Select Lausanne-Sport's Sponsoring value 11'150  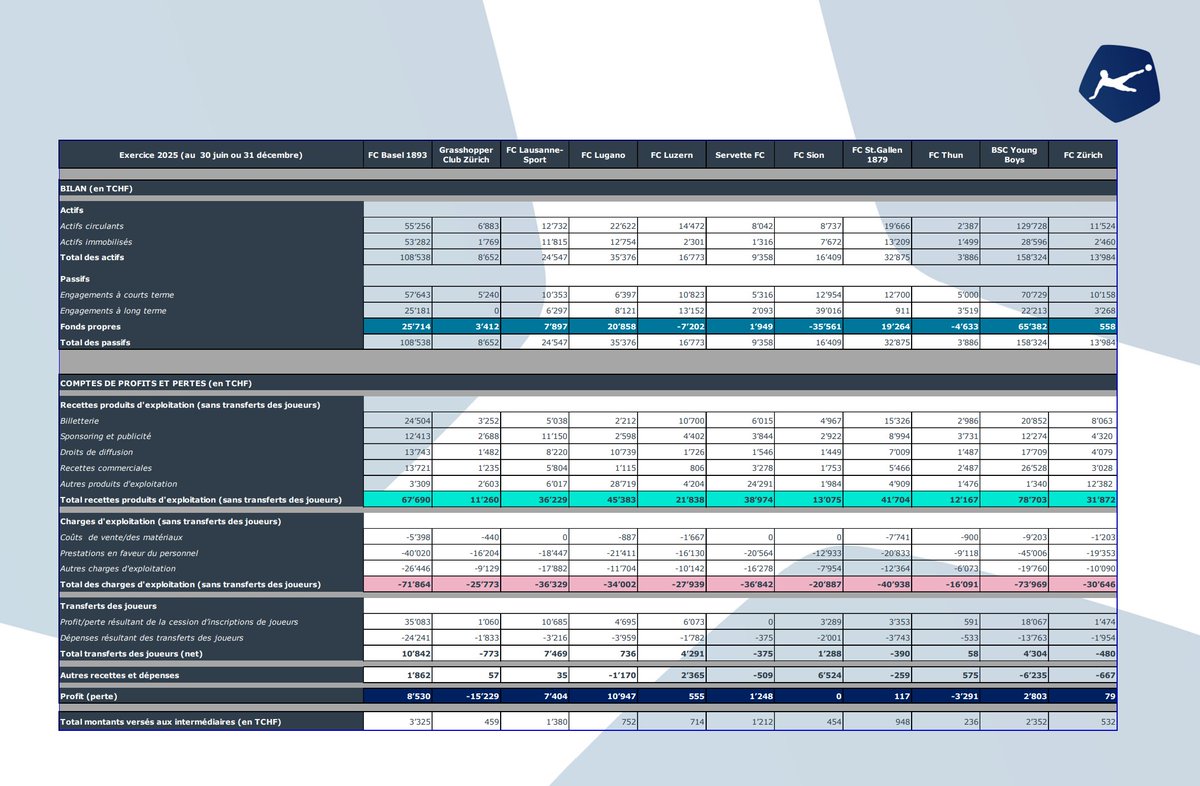click(534, 437)
